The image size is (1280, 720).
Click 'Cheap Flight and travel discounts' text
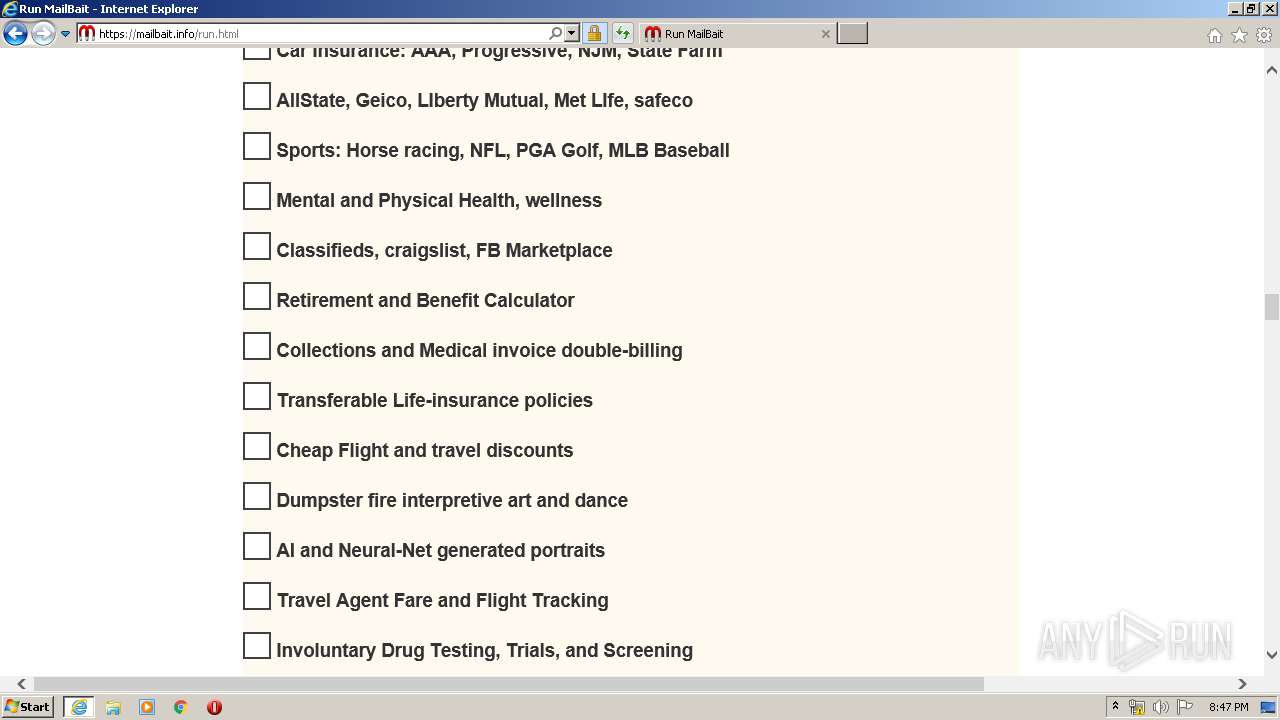coord(425,450)
